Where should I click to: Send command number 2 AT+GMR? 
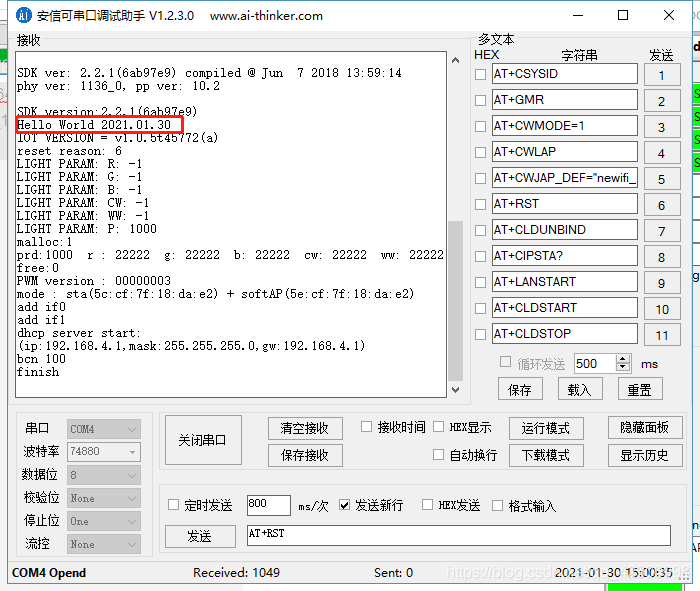(x=662, y=101)
